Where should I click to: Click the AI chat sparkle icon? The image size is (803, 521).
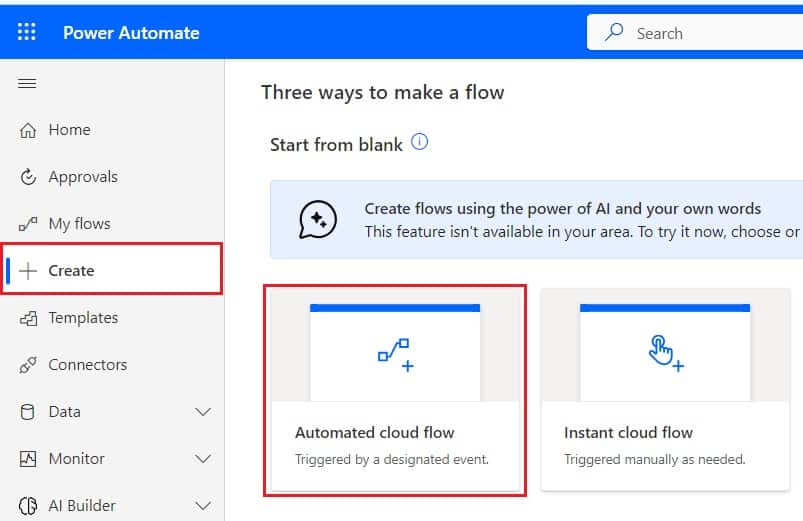pyautogui.click(x=318, y=219)
